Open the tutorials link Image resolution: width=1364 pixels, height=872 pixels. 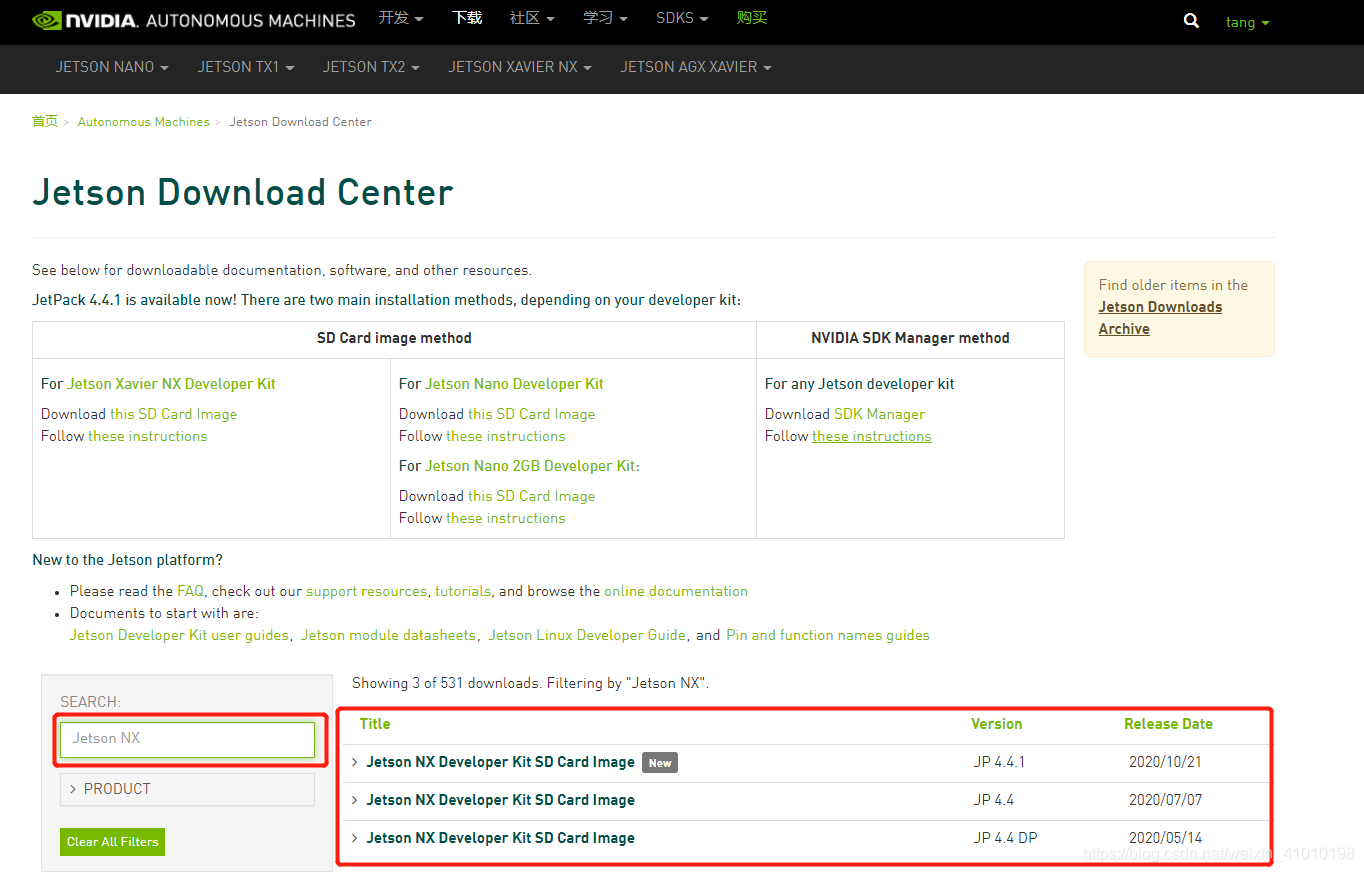point(463,591)
